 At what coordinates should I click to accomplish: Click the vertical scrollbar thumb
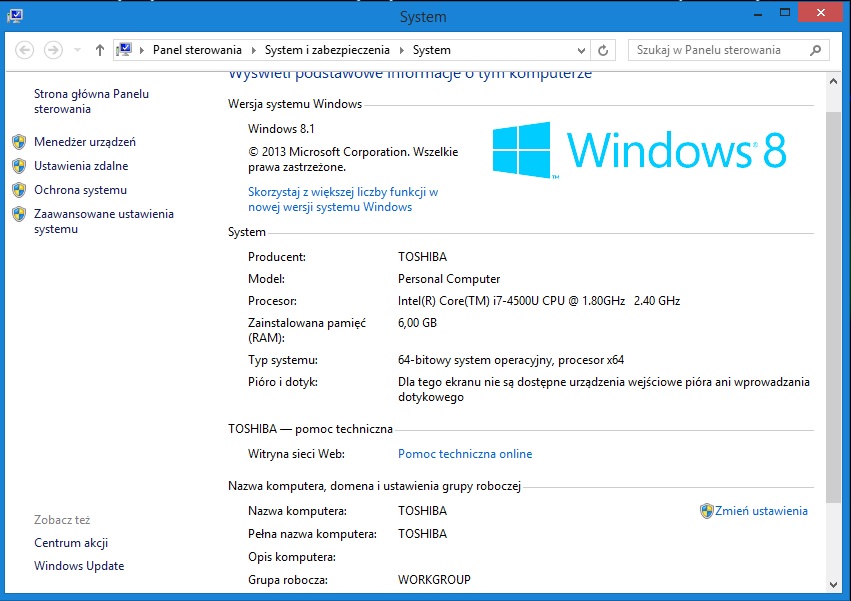(x=833, y=307)
